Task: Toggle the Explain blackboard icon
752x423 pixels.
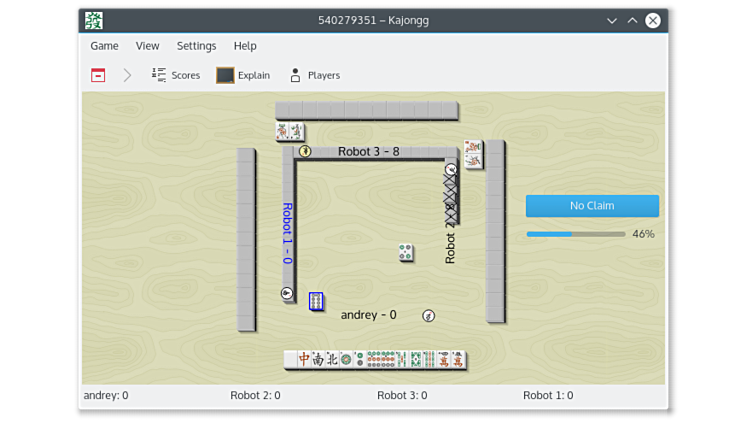Action: [226, 75]
